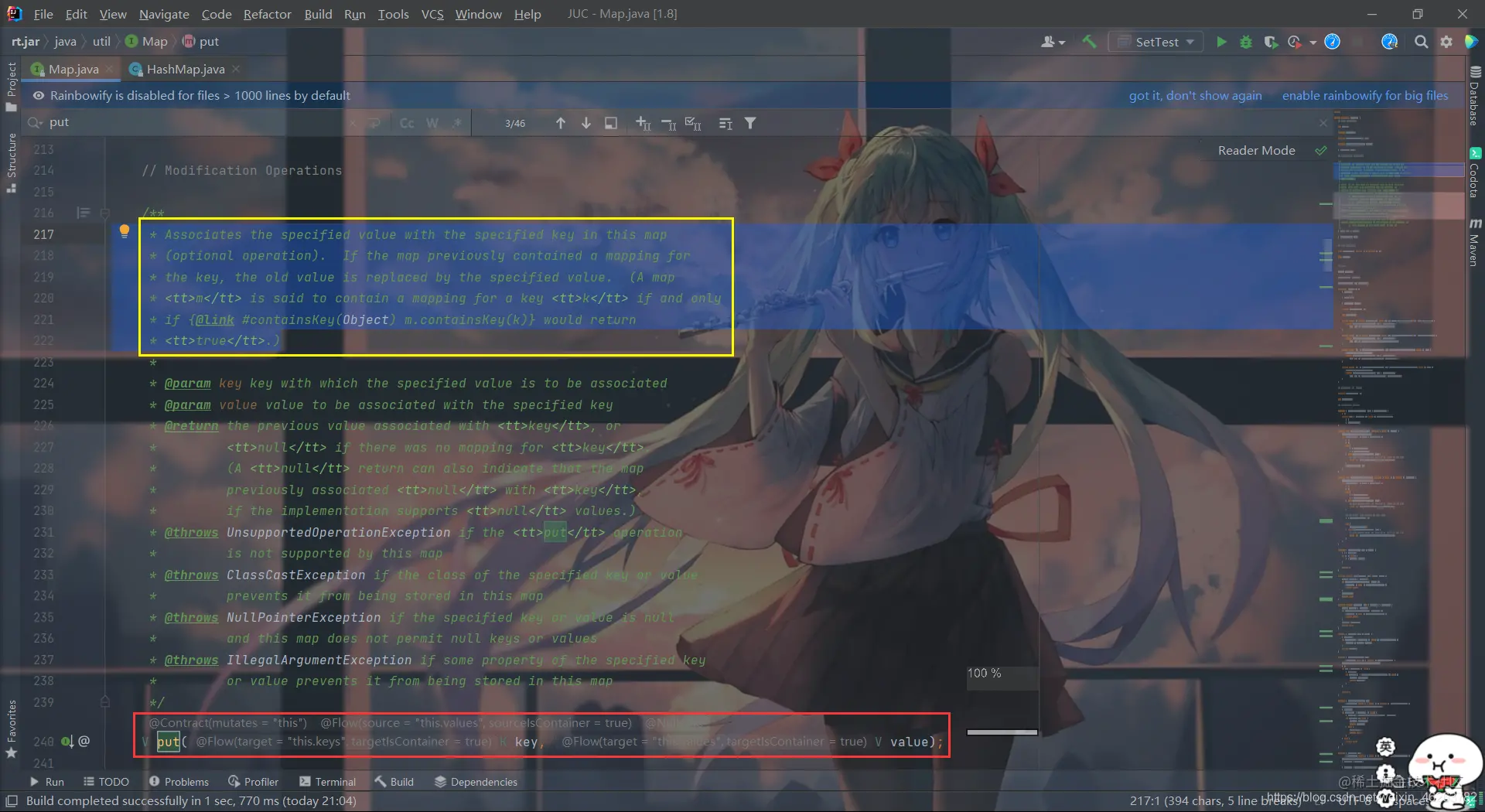Open the Run tool window
The image size is (1485, 812).
47,782
